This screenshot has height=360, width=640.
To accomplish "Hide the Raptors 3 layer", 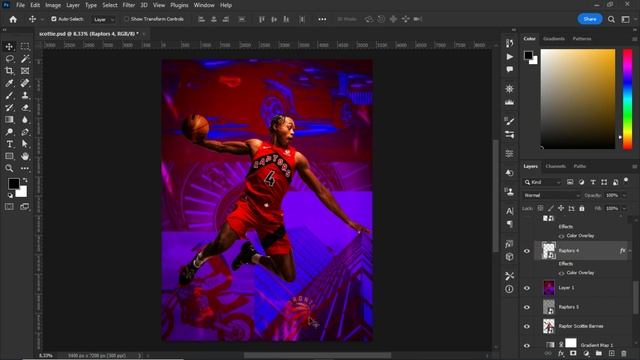I will (x=527, y=307).
